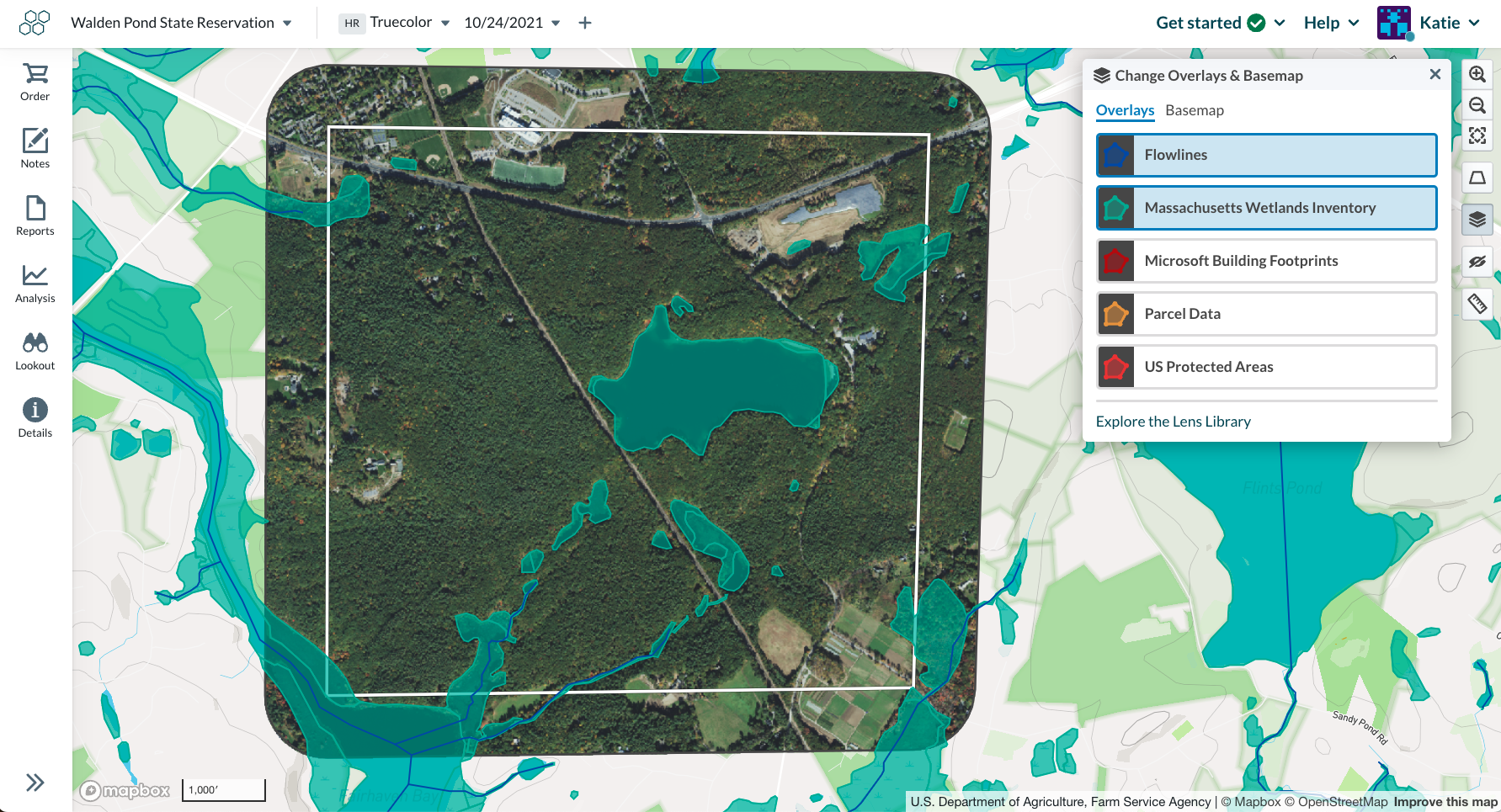Click the red US Protected Areas swatch
The image size is (1501, 812).
(1115, 367)
